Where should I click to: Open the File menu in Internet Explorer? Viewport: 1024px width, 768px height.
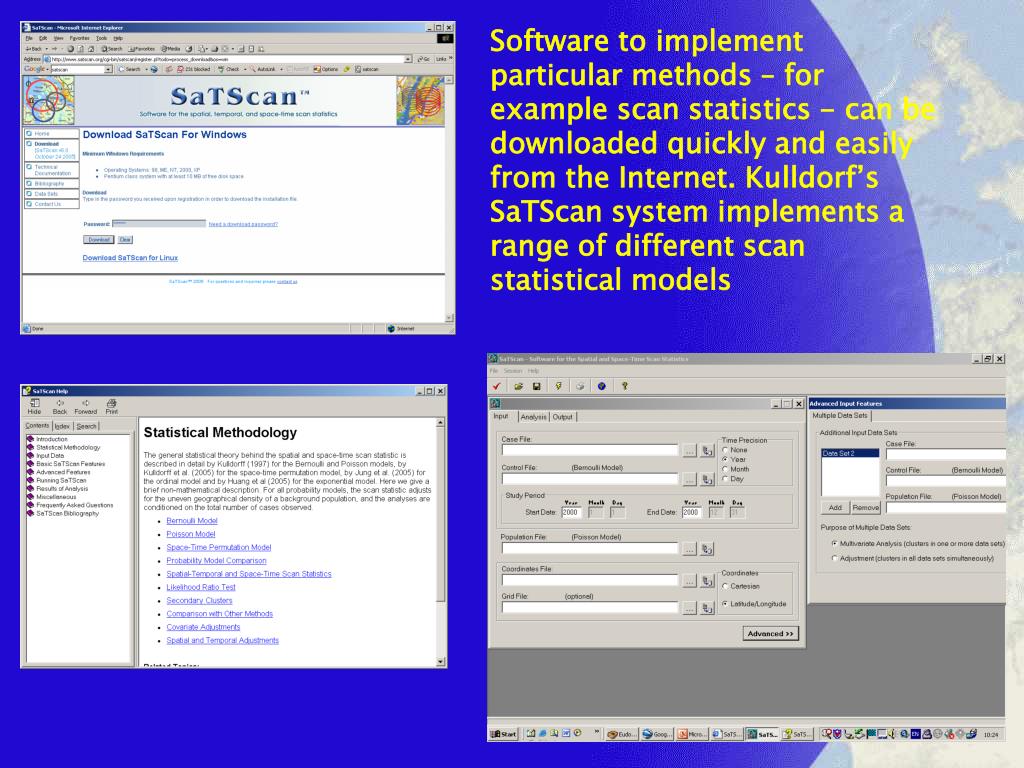[x=29, y=39]
